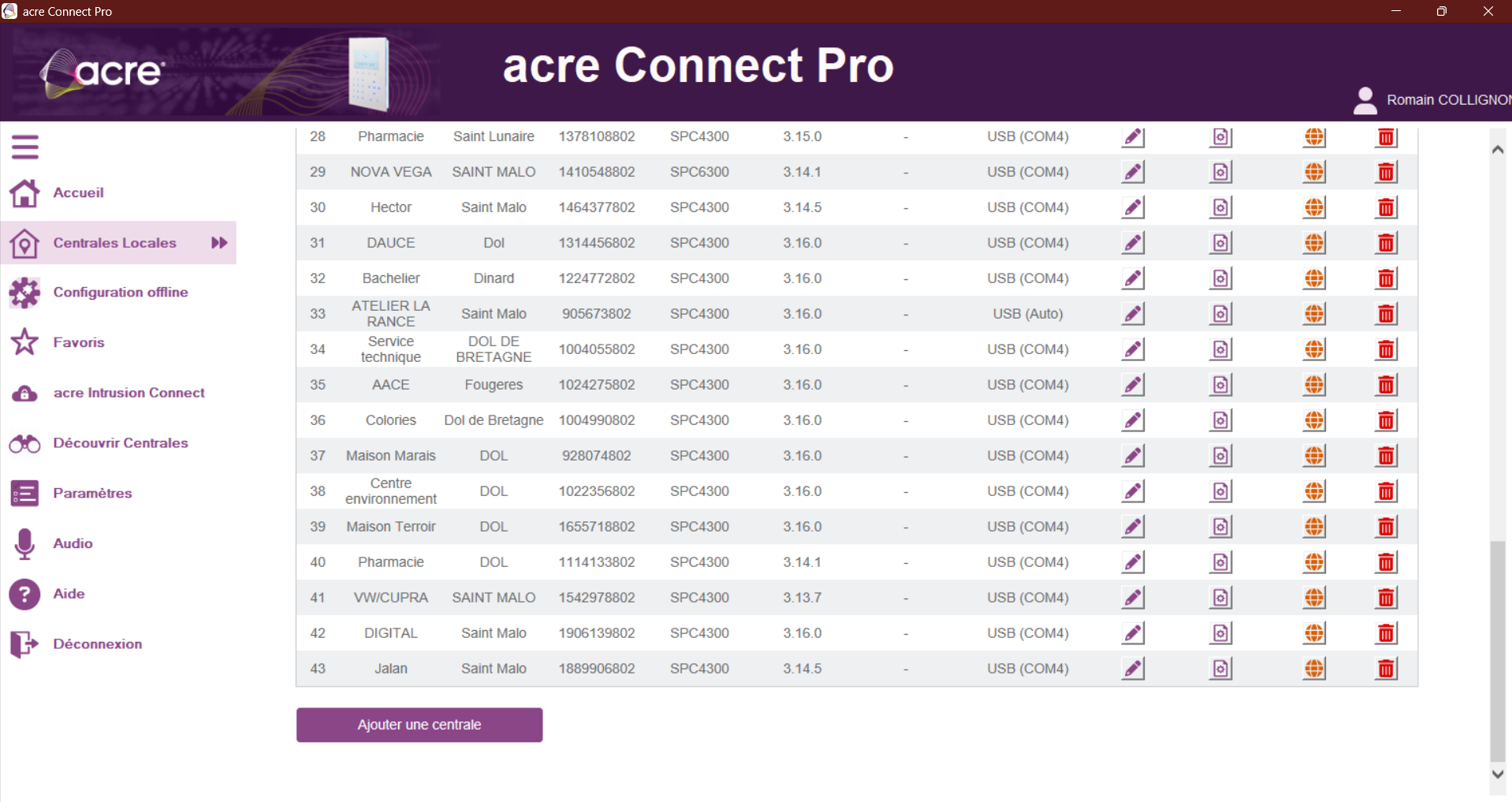Open web browser globe for ATELIER LA RANCE
The width and height of the screenshot is (1512, 802).
[x=1314, y=314]
